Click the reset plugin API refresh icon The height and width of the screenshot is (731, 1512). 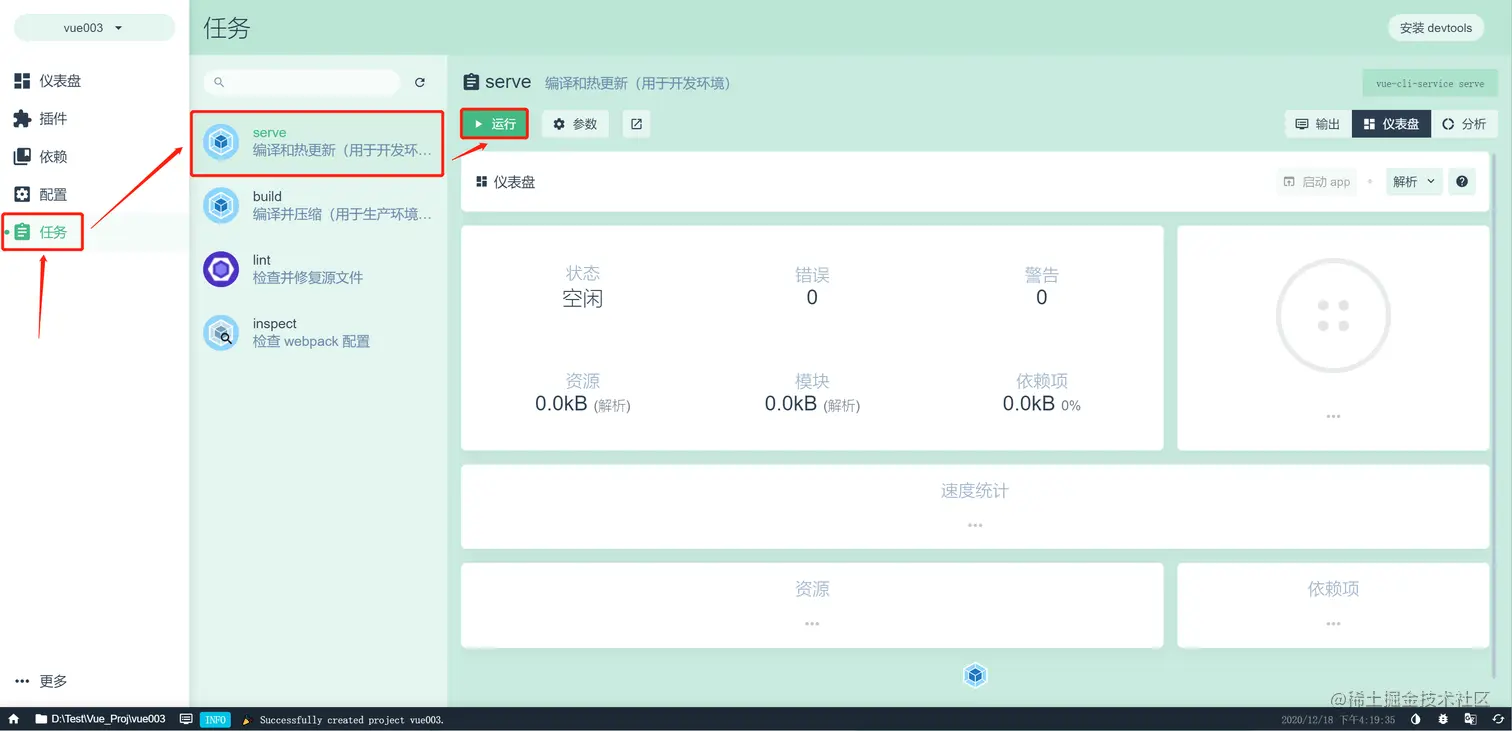click(1497, 720)
